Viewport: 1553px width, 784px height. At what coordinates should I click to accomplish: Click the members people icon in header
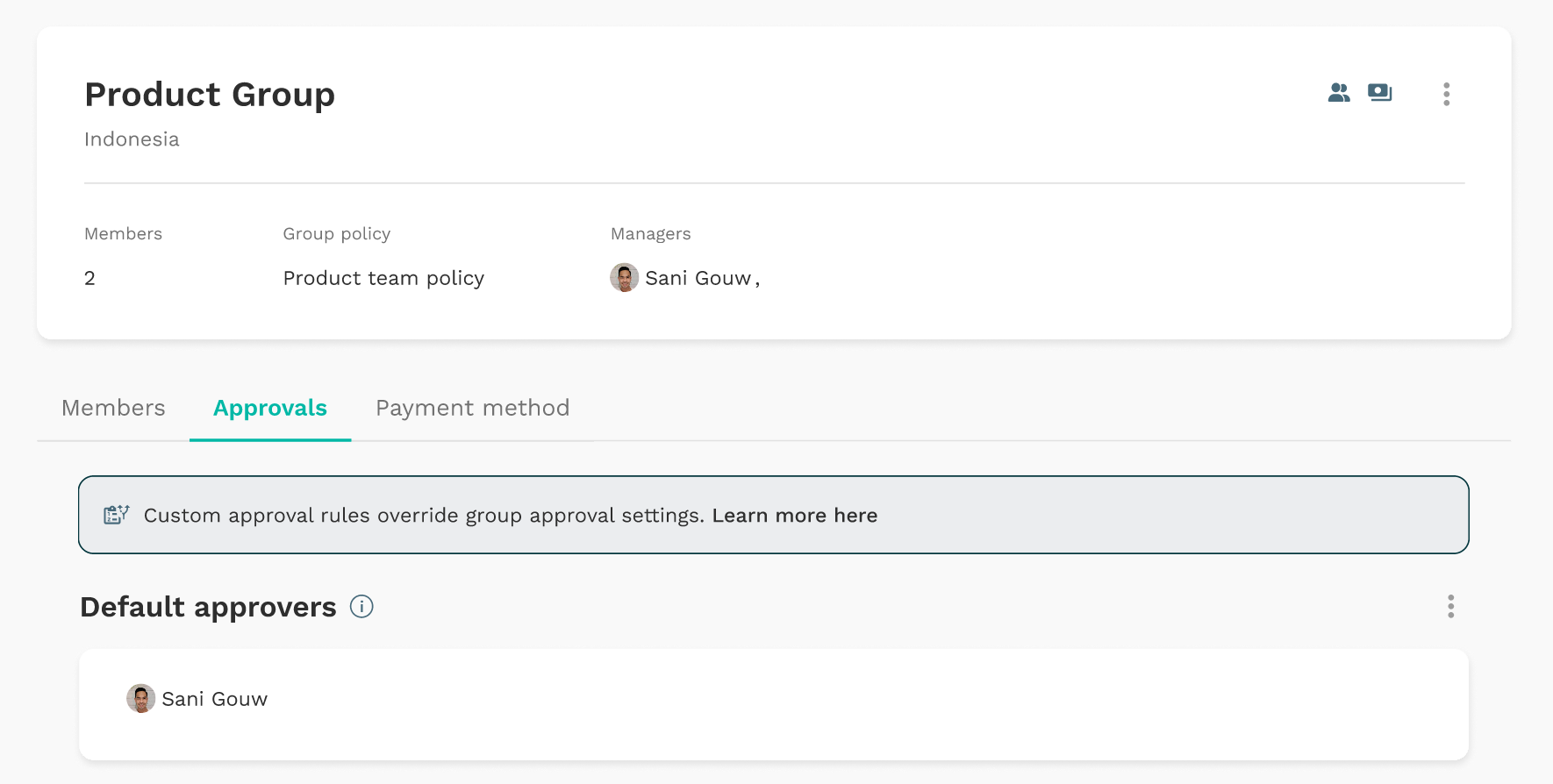1339,93
